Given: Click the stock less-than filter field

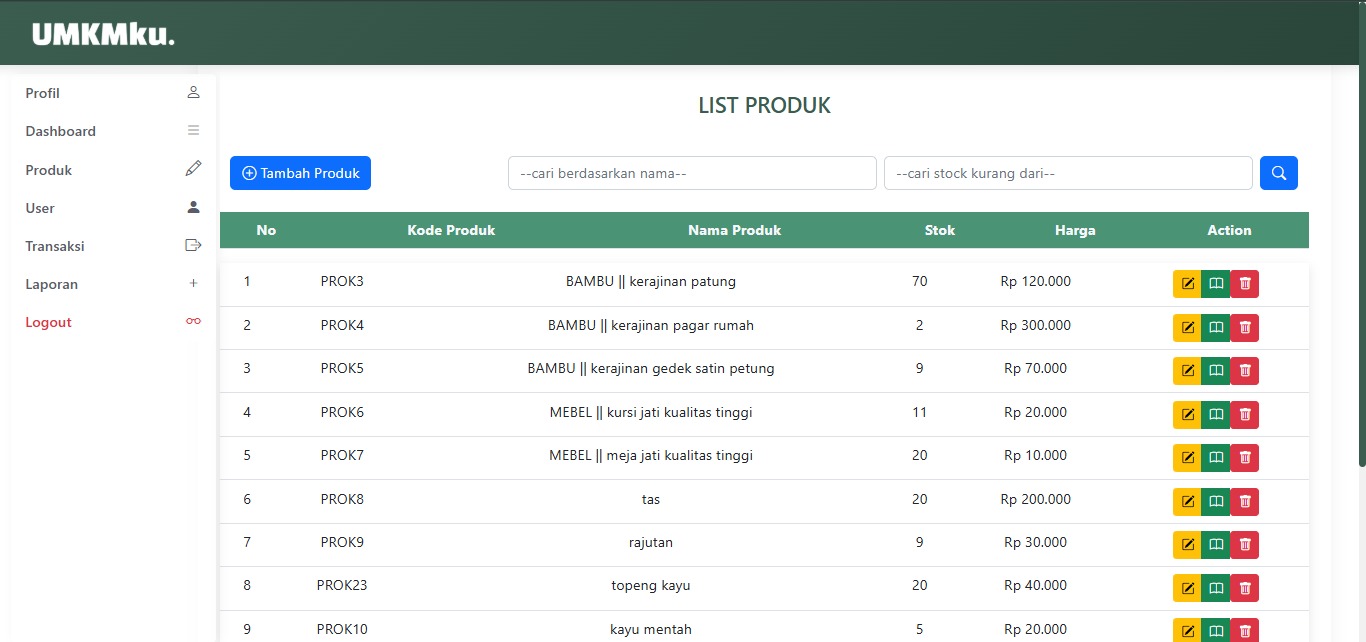Looking at the screenshot, I should click(x=1068, y=173).
